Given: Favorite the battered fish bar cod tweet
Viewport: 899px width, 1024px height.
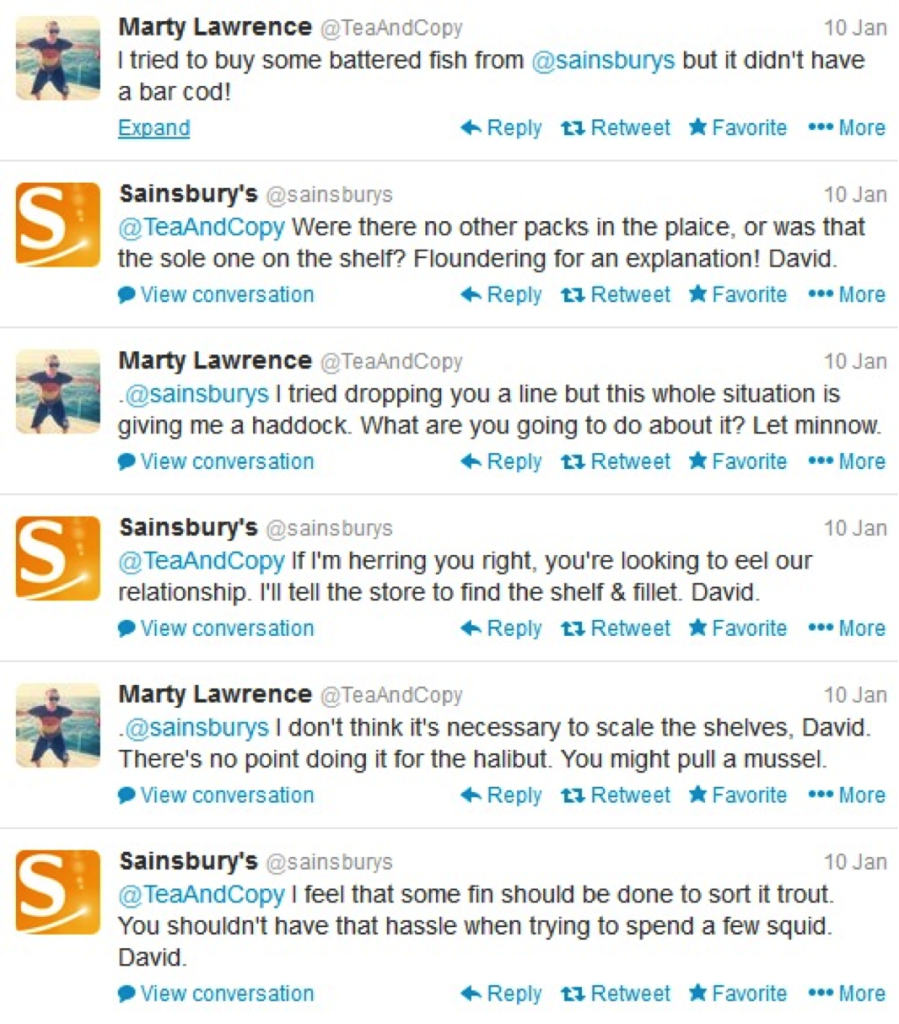Looking at the screenshot, I should click(738, 128).
